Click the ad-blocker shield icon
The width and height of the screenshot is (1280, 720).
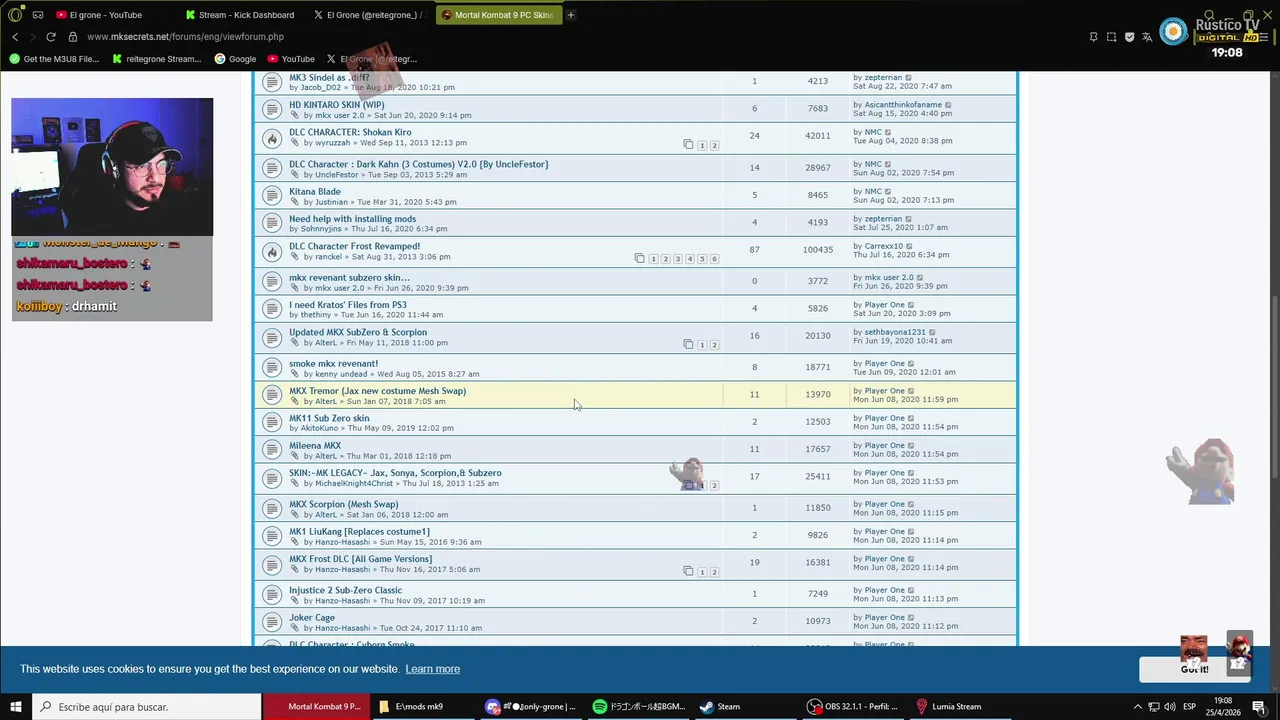[x=1129, y=37]
